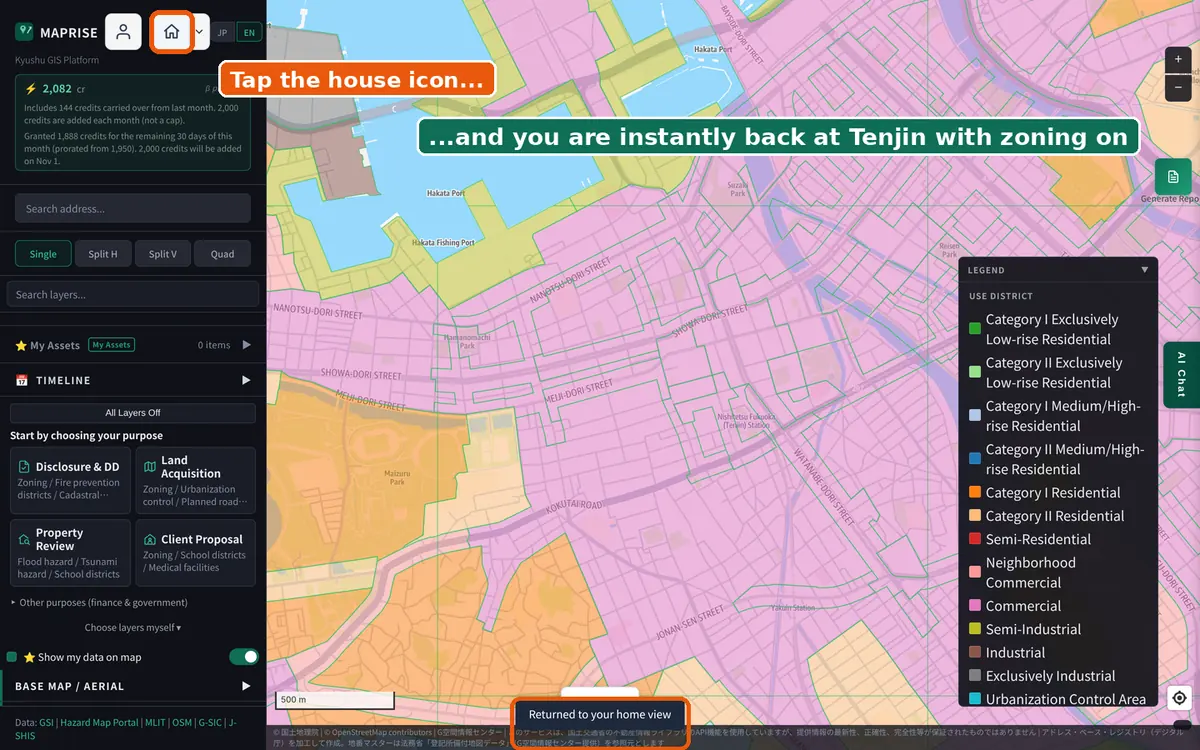Click the My Assets green badge
Viewport: 1200px width, 750px height.
[111, 345]
